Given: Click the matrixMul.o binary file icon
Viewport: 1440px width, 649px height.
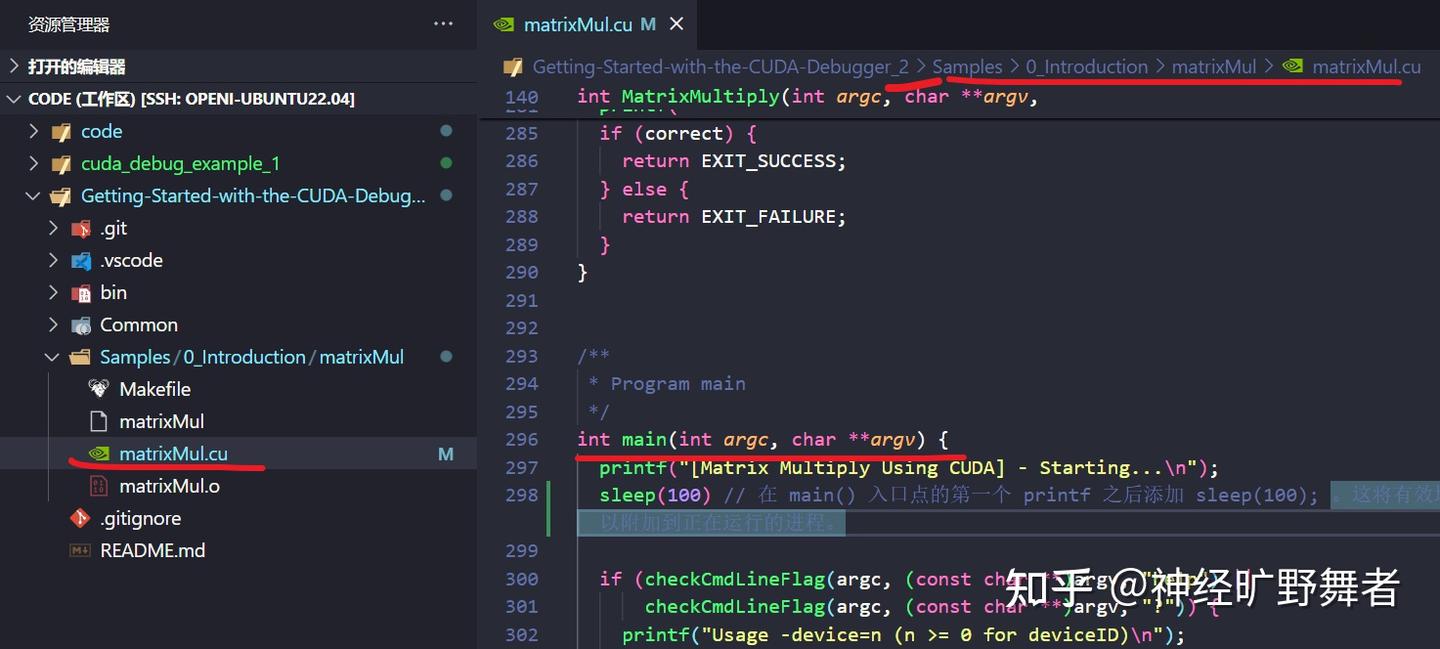Looking at the screenshot, I should coord(98,486).
